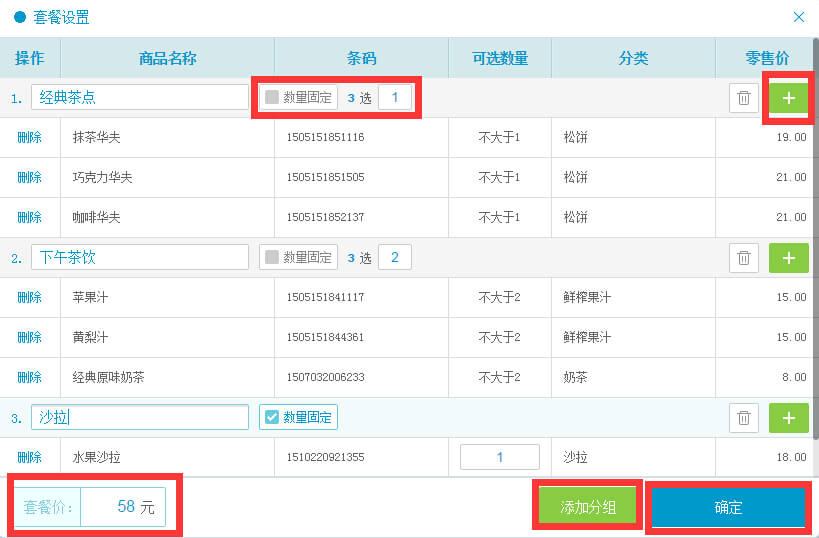819x538 pixels.
Task: Uncheck 数量固定 for 沙拉 group
Action: [271, 417]
